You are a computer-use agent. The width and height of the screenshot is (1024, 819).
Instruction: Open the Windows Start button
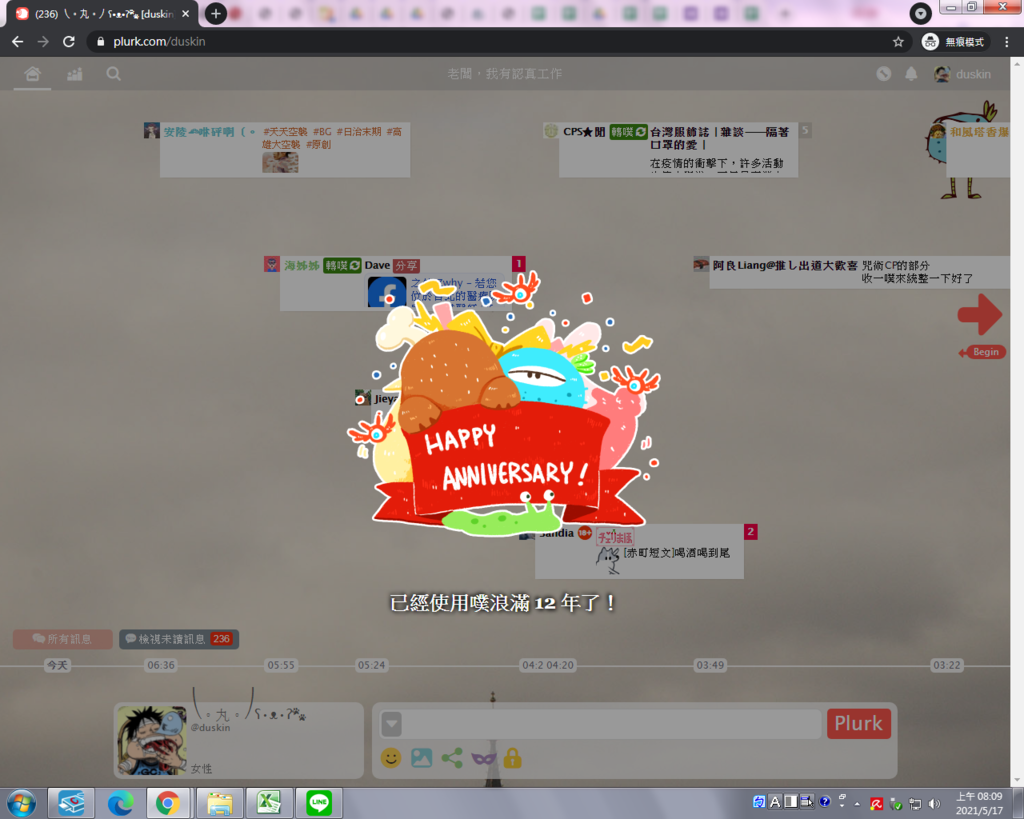click(x=21, y=803)
